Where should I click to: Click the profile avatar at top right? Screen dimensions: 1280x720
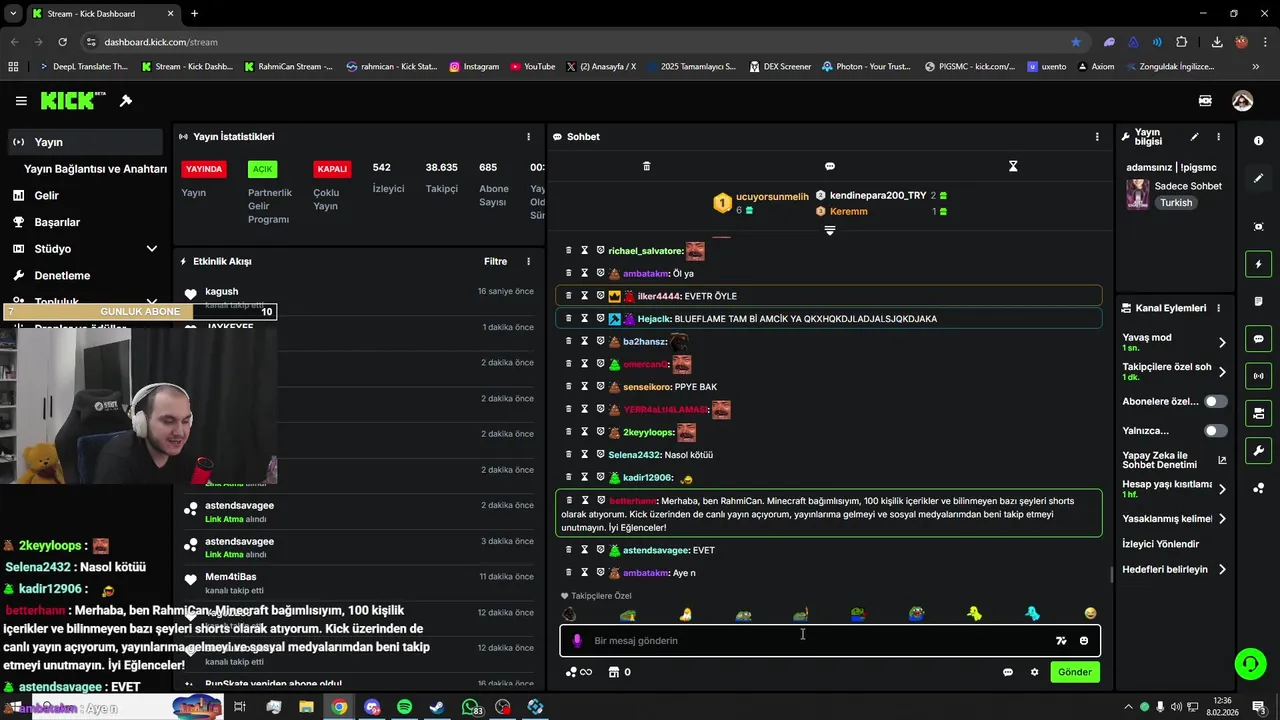[1242, 101]
